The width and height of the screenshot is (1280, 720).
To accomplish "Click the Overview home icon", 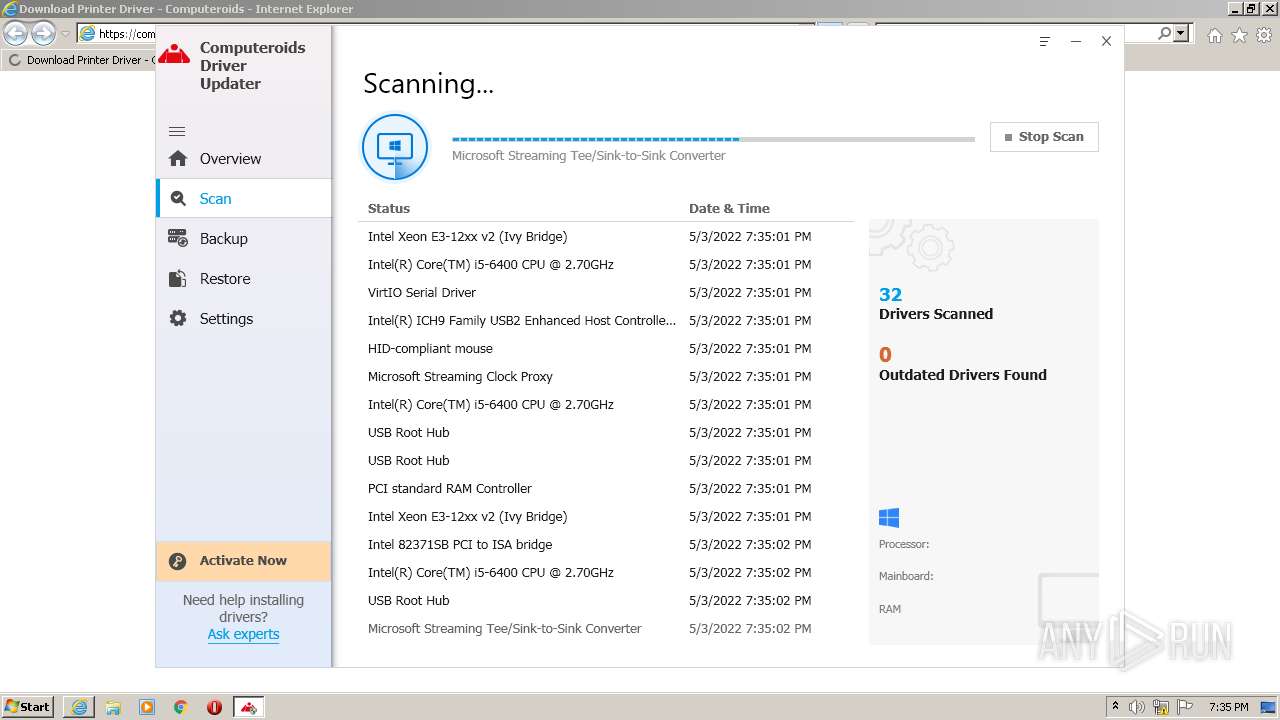I will [x=178, y=158].
